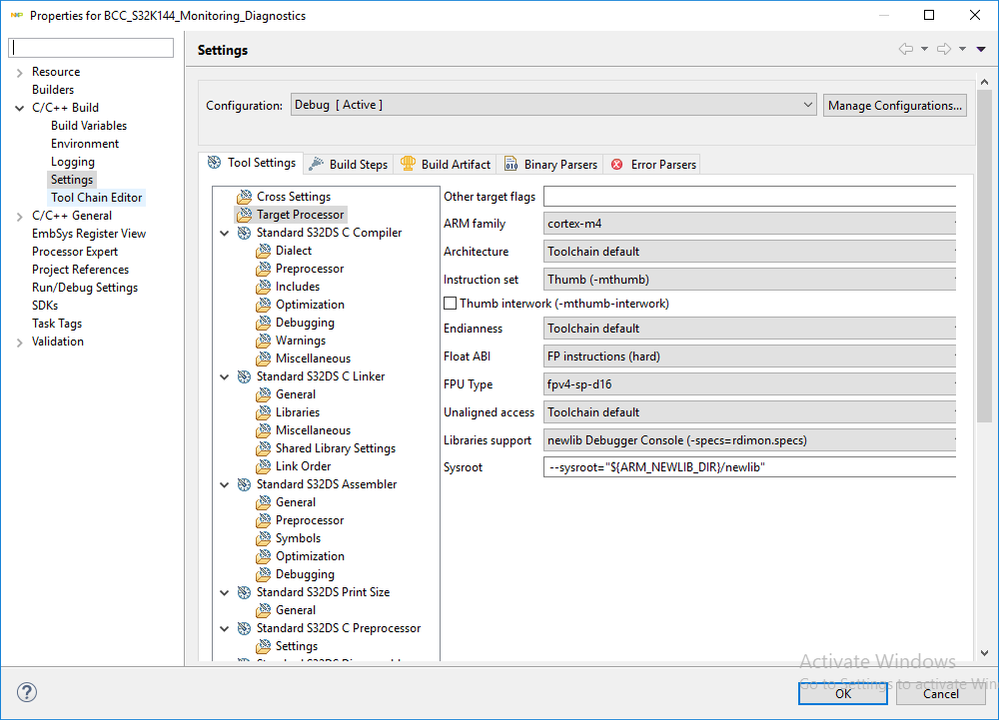This screenshot has width=999, height=720.
Task: Collapse the C/C++ Build tree node
Action: click(19, 108)
